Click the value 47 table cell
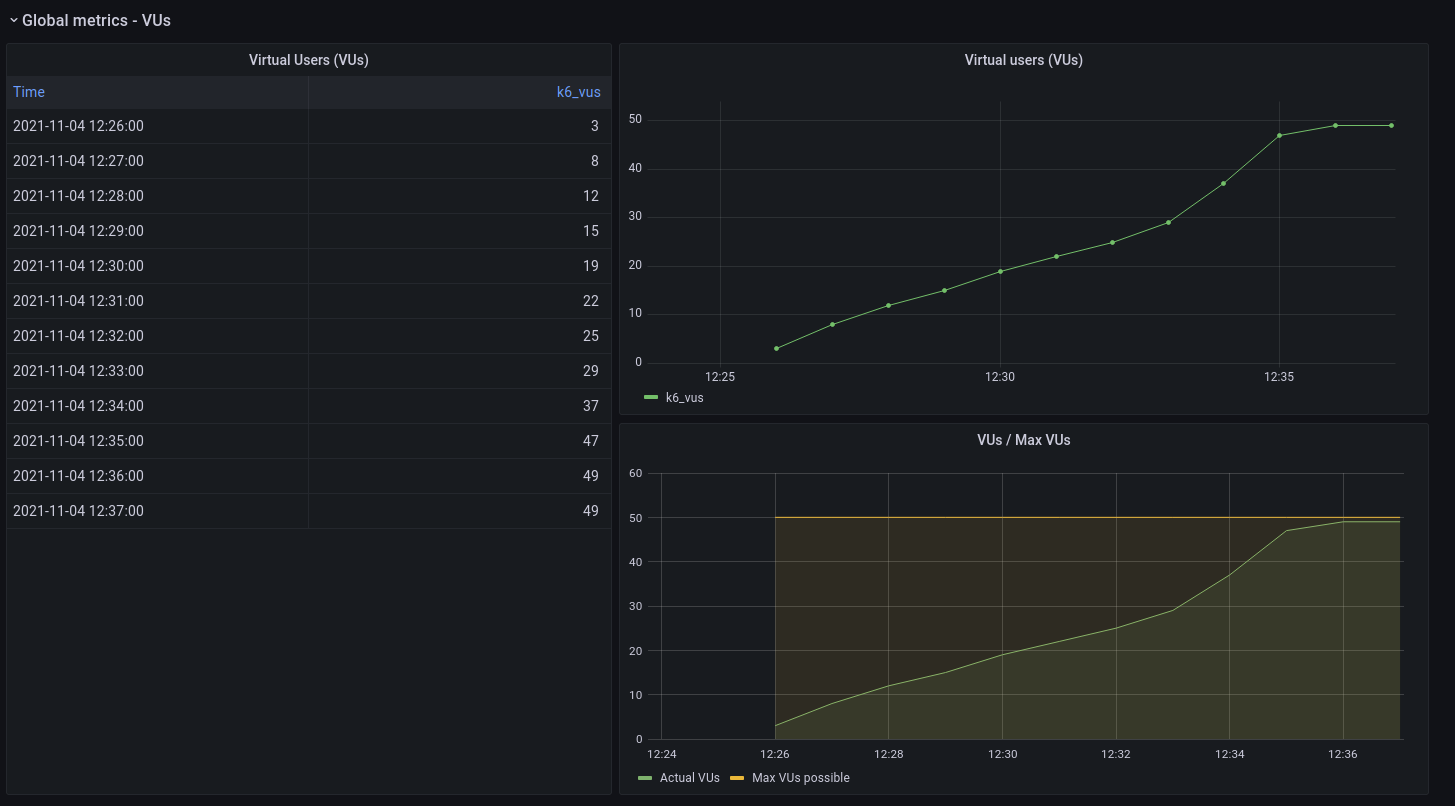 point(590,441)
